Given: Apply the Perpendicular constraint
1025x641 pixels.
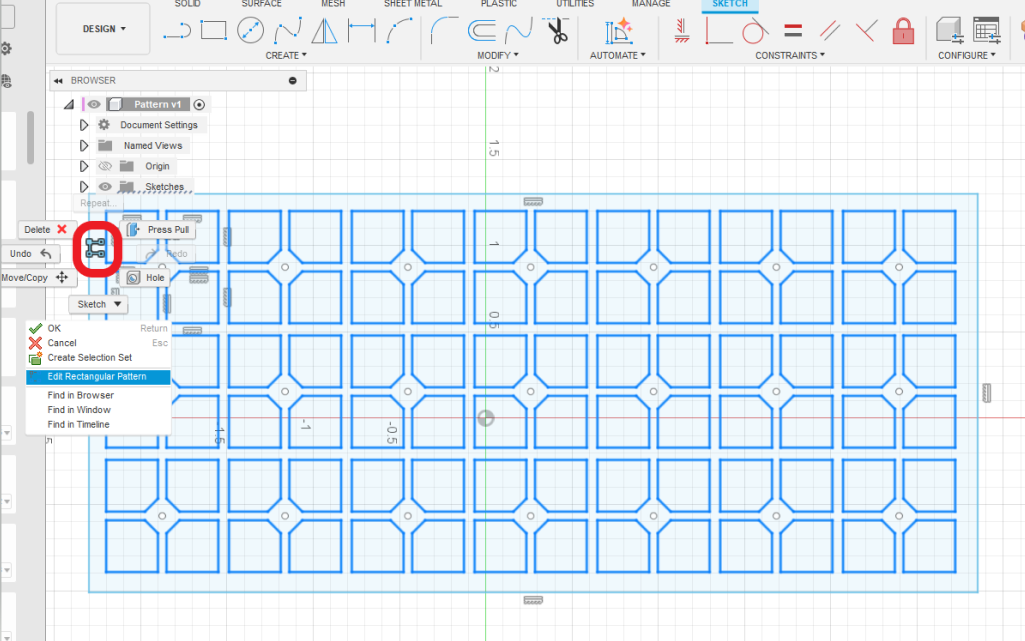Looking at the screenshot, I should click(866, 30).
